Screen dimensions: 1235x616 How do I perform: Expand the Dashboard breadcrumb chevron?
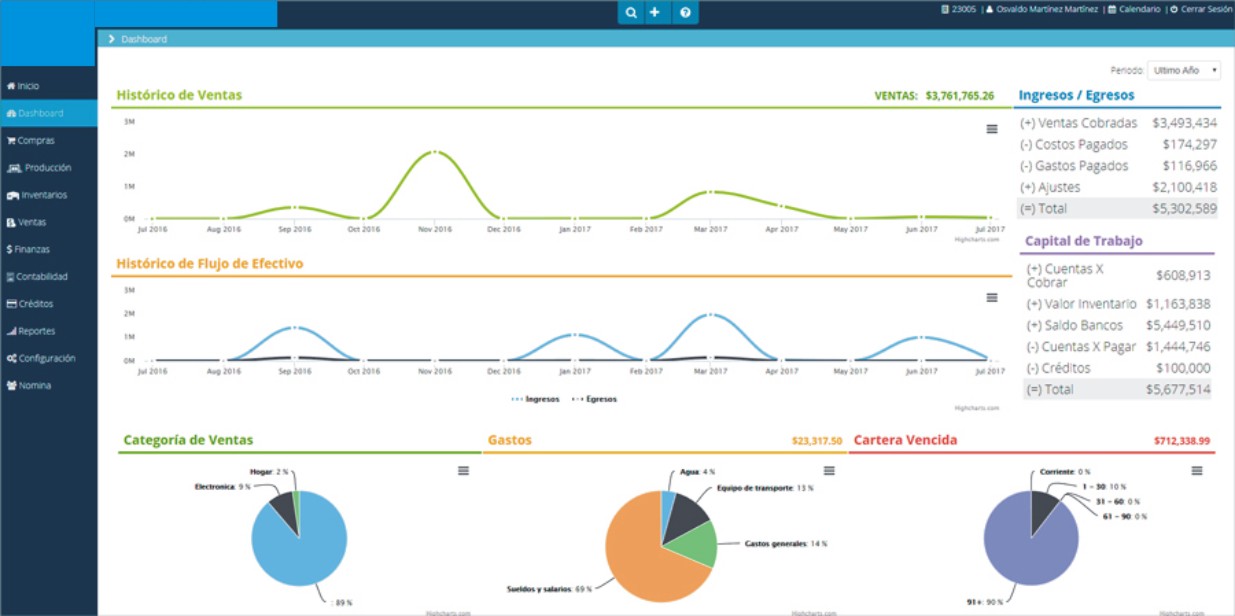112,39
